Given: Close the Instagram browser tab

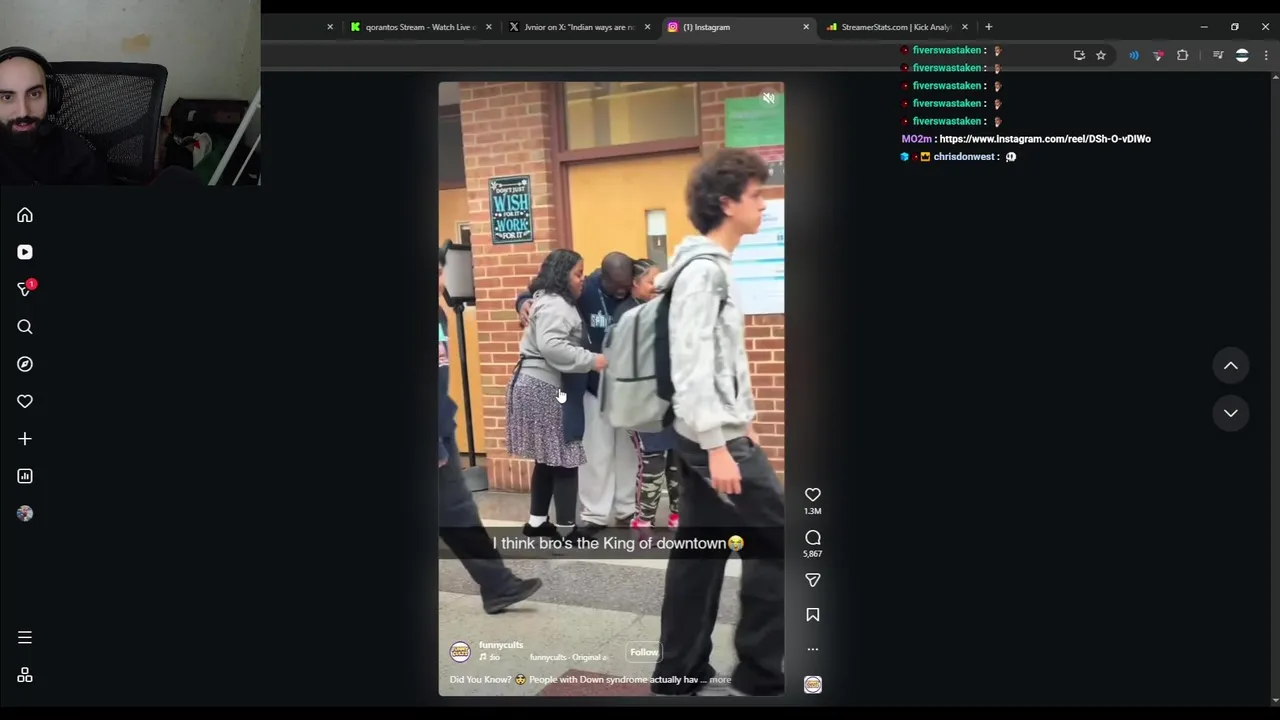Looking at the screenshot, I should coord(806,27).
